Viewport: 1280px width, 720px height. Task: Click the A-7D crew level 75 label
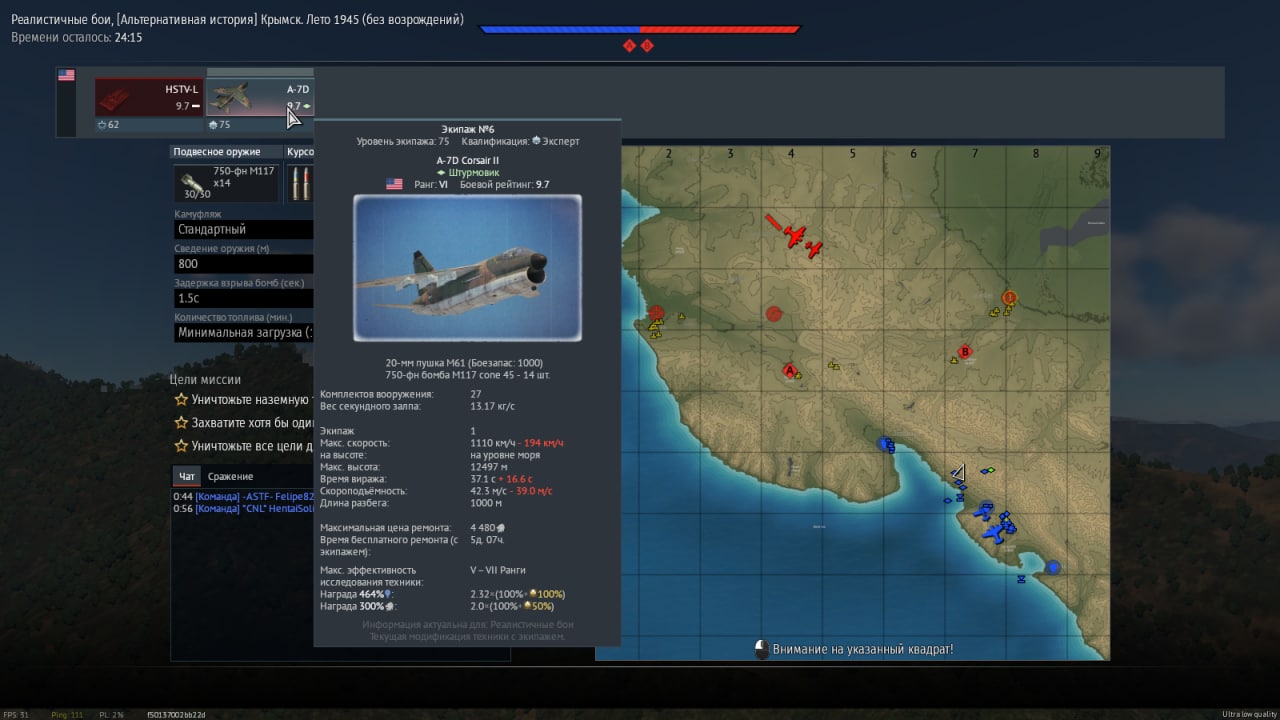pyautogui.click(x=219, y=125)
